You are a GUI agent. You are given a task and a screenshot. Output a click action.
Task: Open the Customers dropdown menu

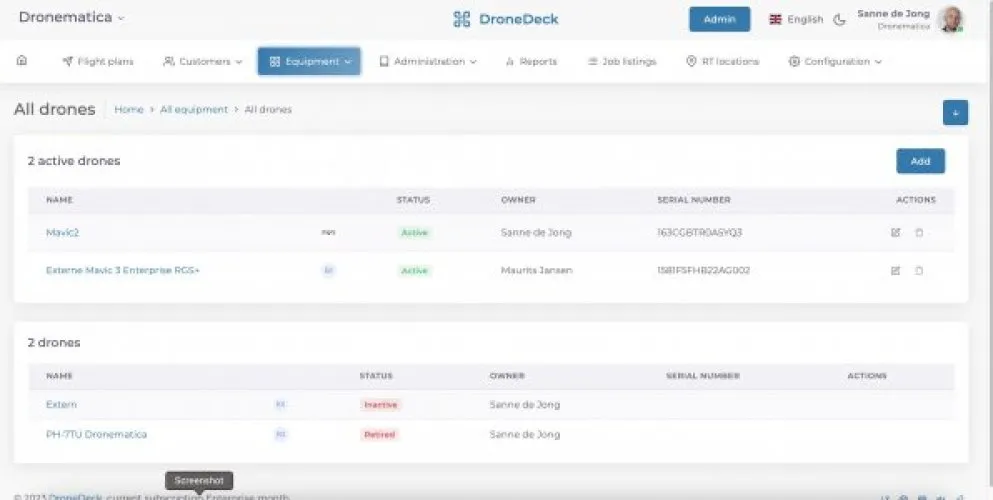[203, 62]
